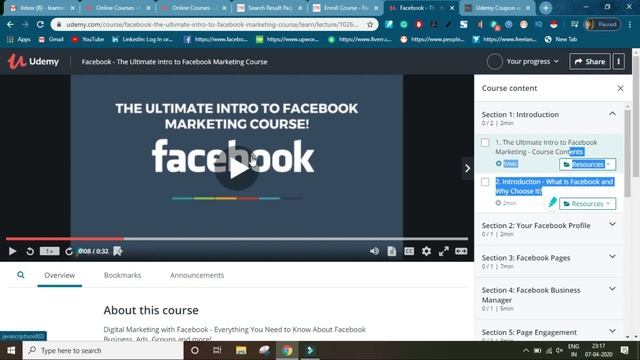Switch to the Udemy Coupon tab

498,8
